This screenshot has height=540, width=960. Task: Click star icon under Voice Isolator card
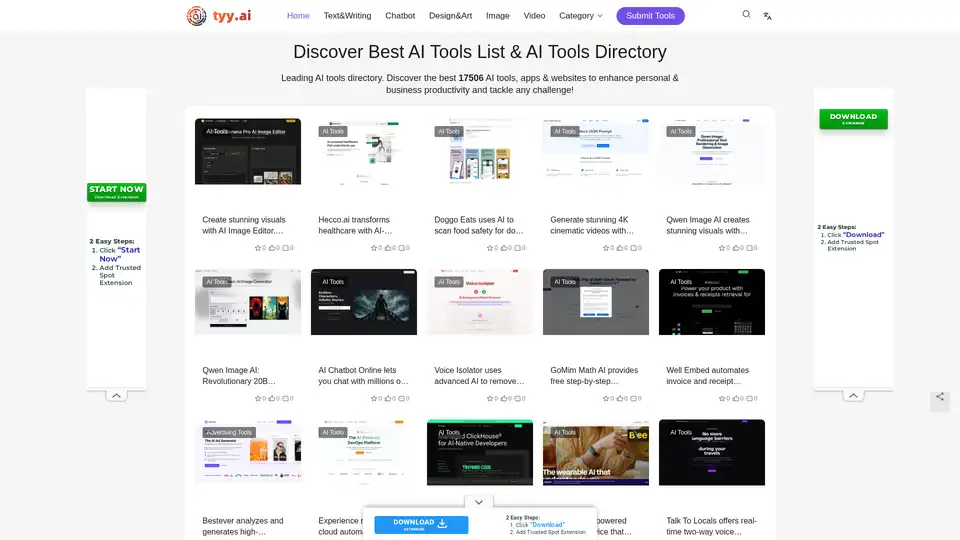[490, 398]
